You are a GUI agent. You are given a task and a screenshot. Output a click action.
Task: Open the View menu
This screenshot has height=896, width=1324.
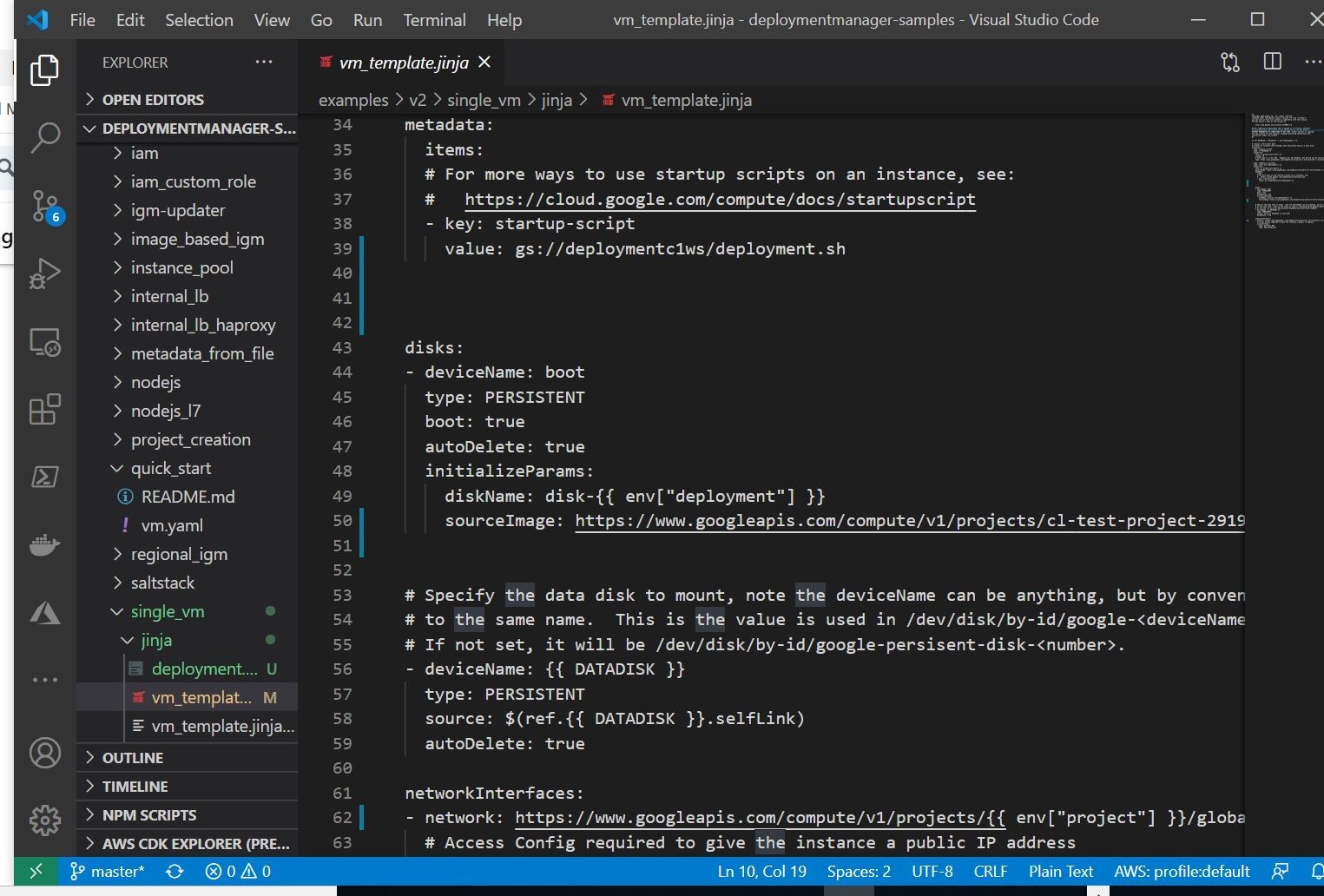point(272,20)
